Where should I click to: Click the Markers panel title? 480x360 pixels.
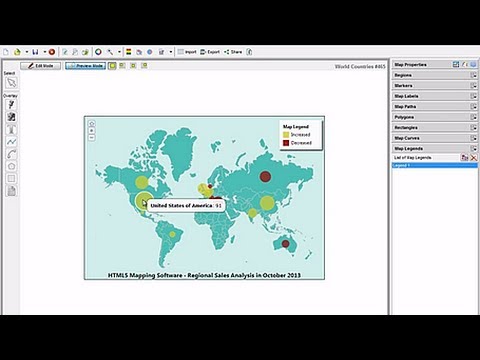coord(403,86)
